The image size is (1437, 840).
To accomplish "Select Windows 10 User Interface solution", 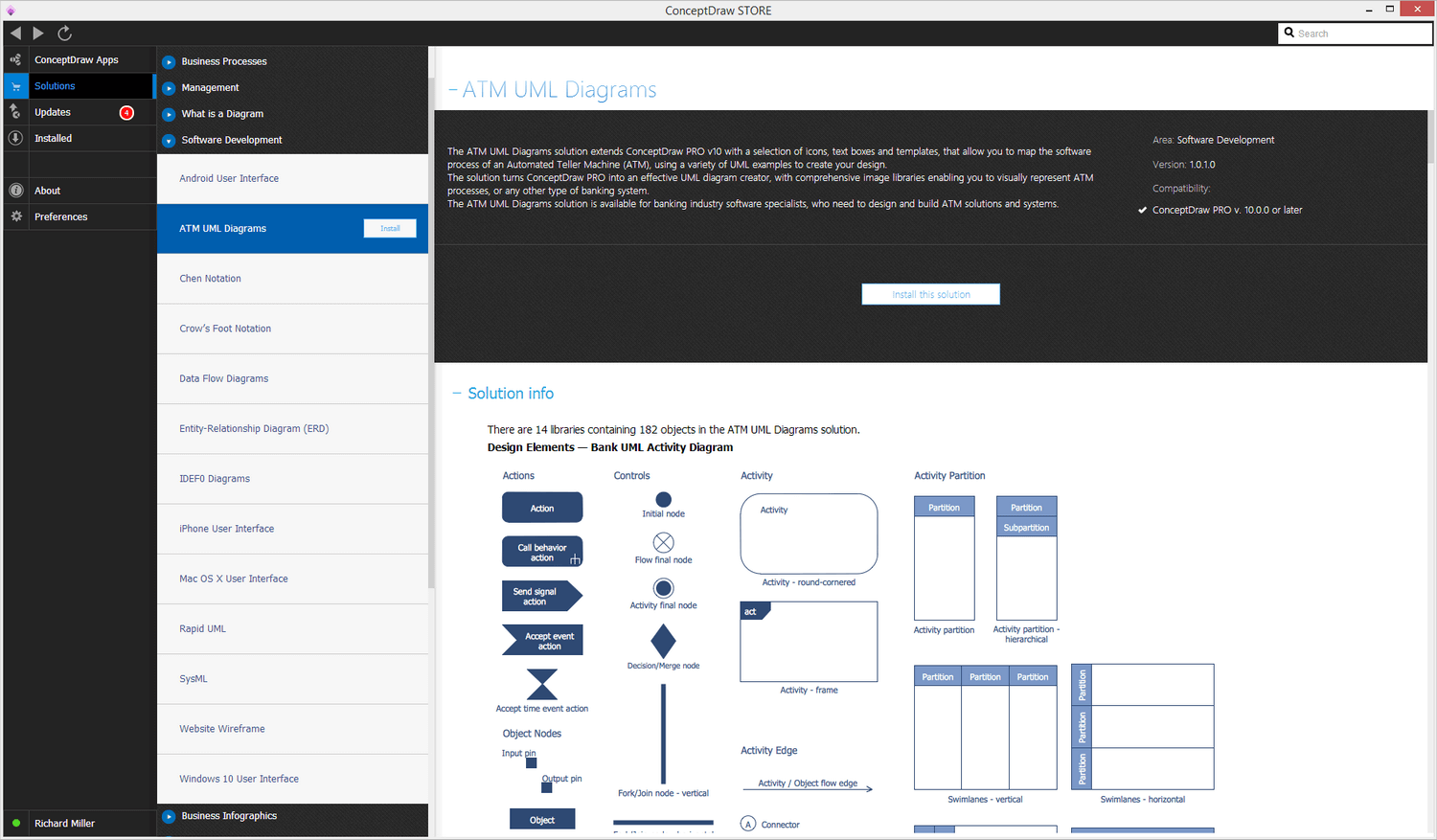I will tap(292, 779).
